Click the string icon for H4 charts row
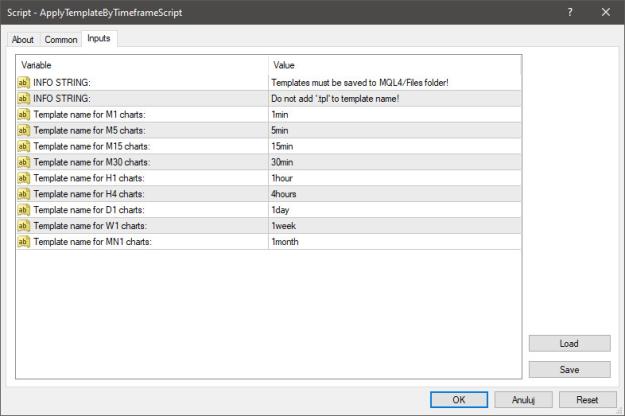The image size is (625, 416). tap(24, 194)
